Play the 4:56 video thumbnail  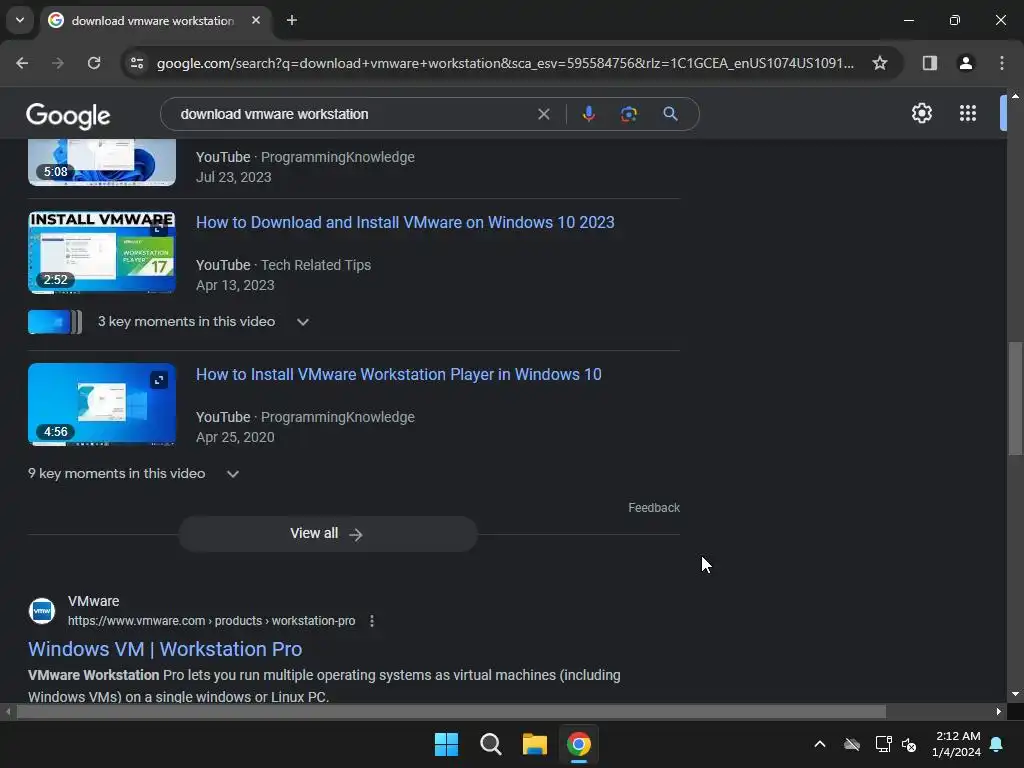click(102, 404)
